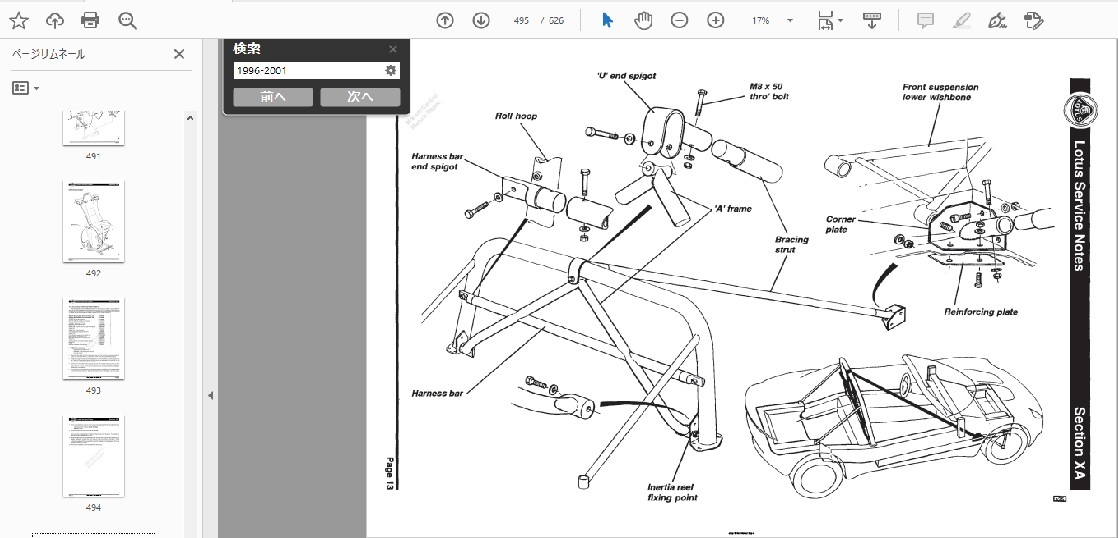Go to previous page arrow
The width and height of the screenshot is (1118, 538).
point(445,21)
